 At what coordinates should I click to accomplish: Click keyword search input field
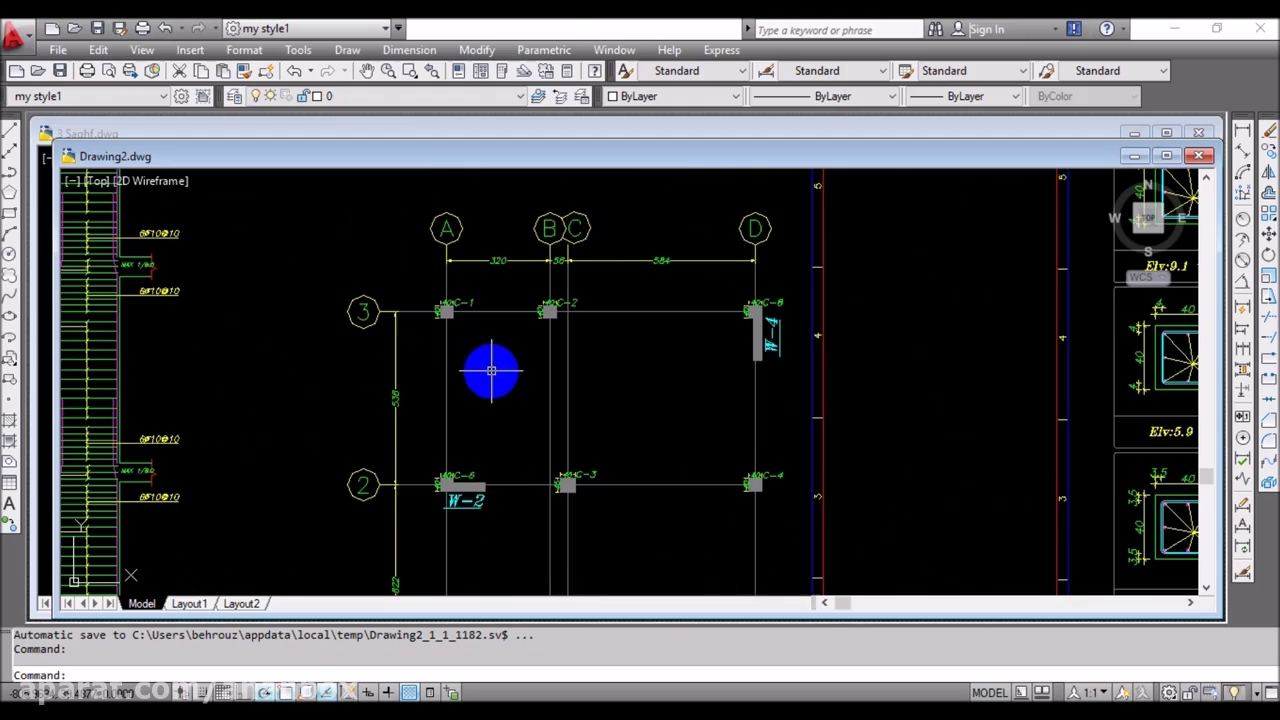838,29
